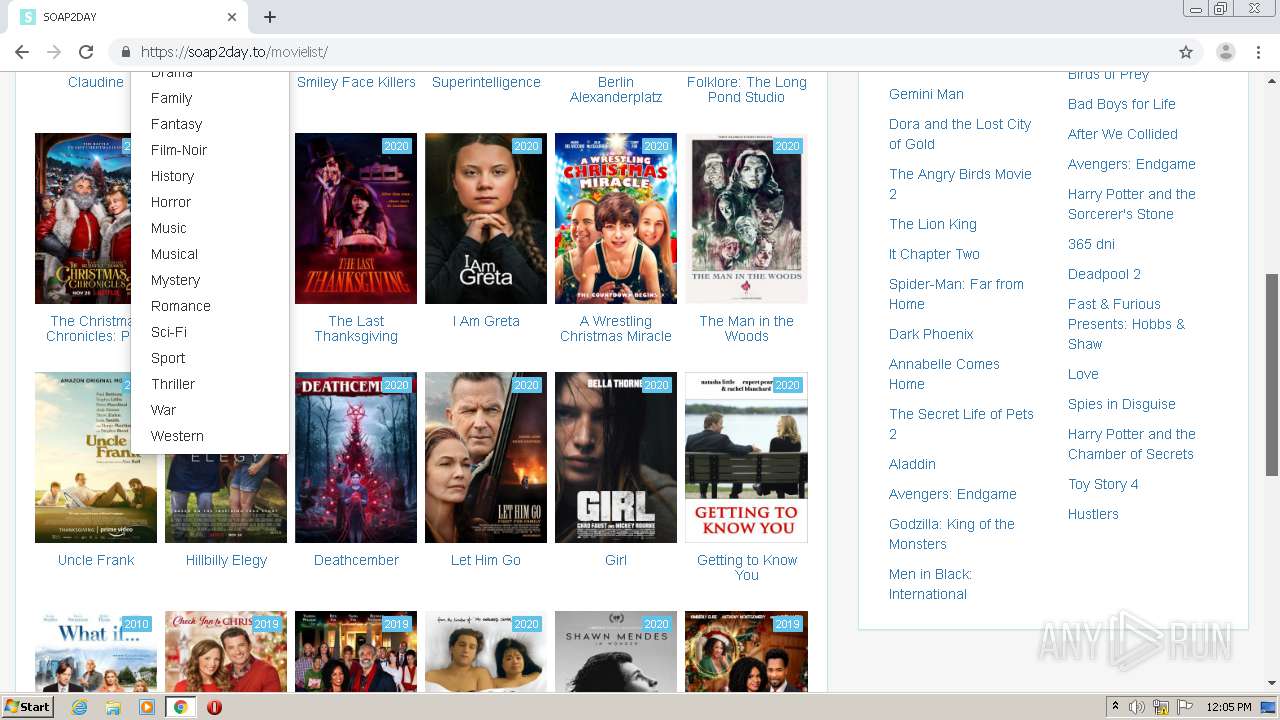Open The Man in the Woods poster

[746, 219]
